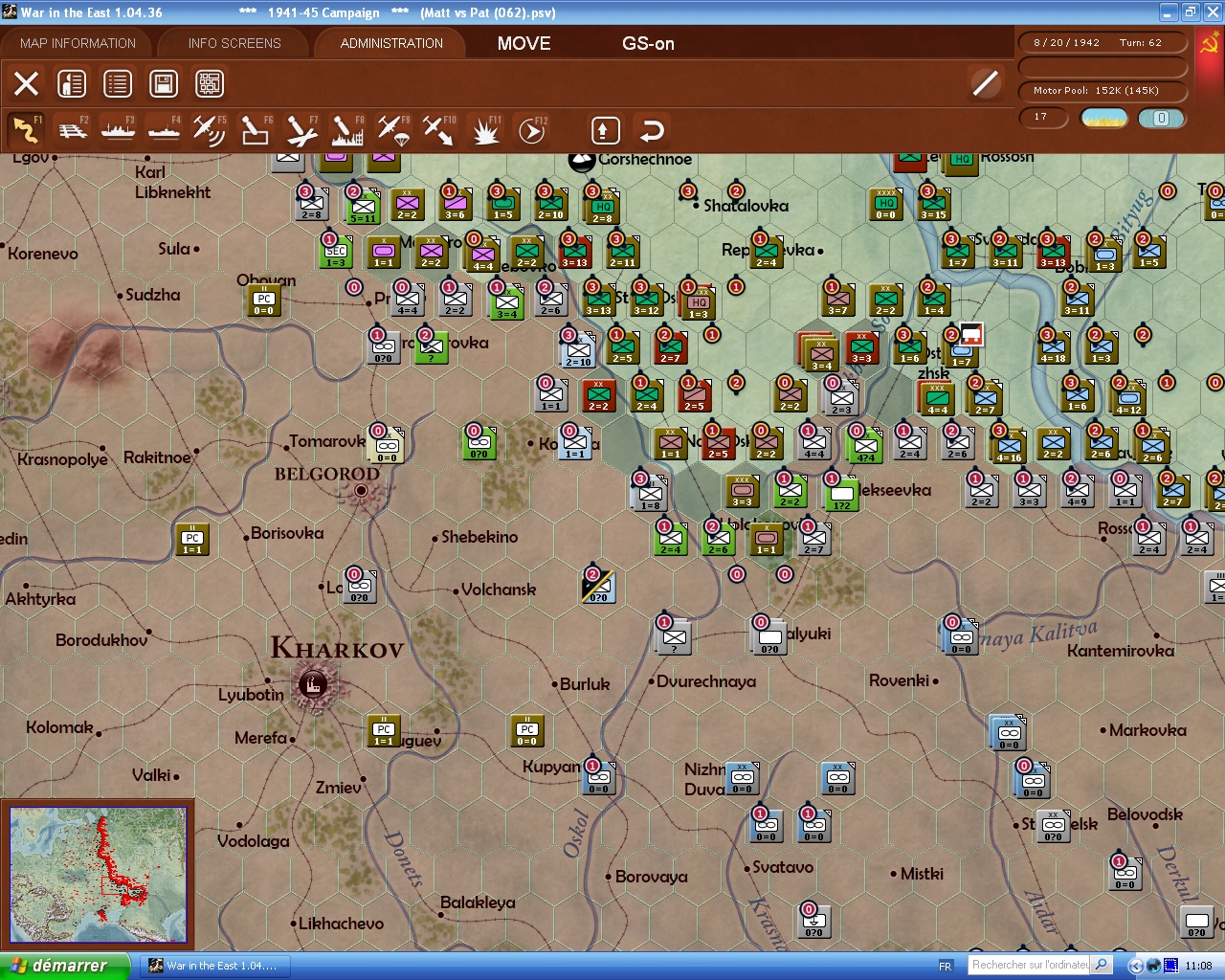This screenshot has height=980, width=1225.
Task: Click the Kupyansk town label
Action: click(x=551, y=767)
